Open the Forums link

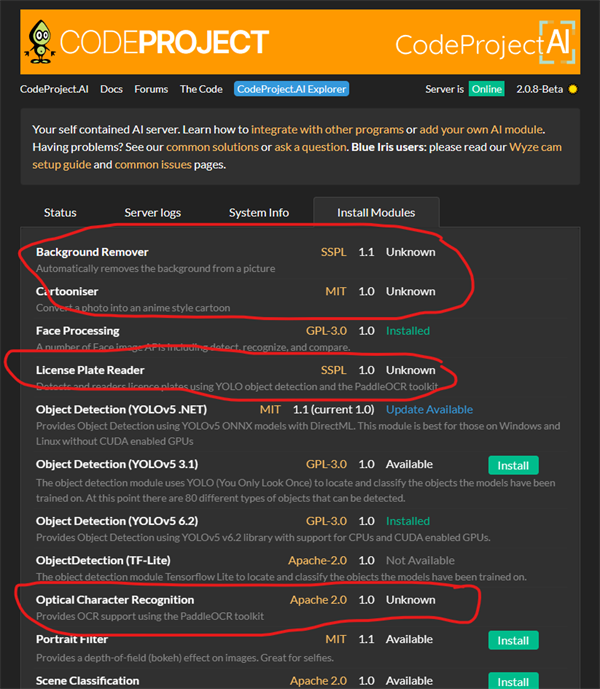click(x=151, y=89)
